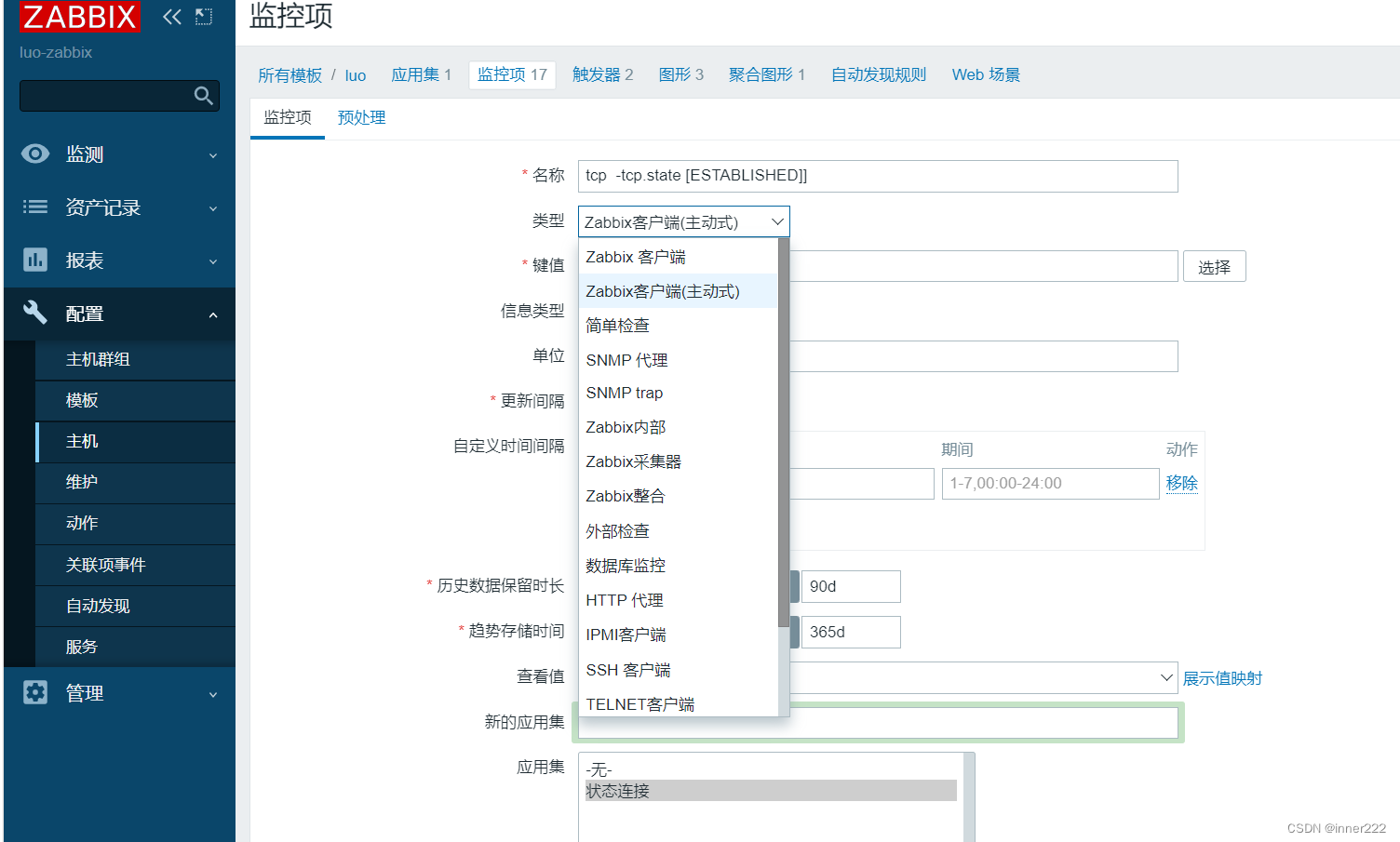The width and height of the screenshot is (1400, 842).
Task: Toggle kiosk mode icon next to logo
Action: click(204, 16)
